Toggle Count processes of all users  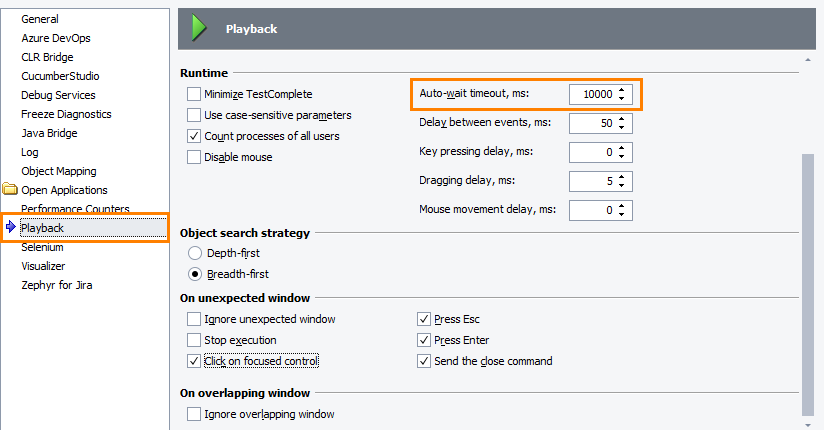coord(194,135)
